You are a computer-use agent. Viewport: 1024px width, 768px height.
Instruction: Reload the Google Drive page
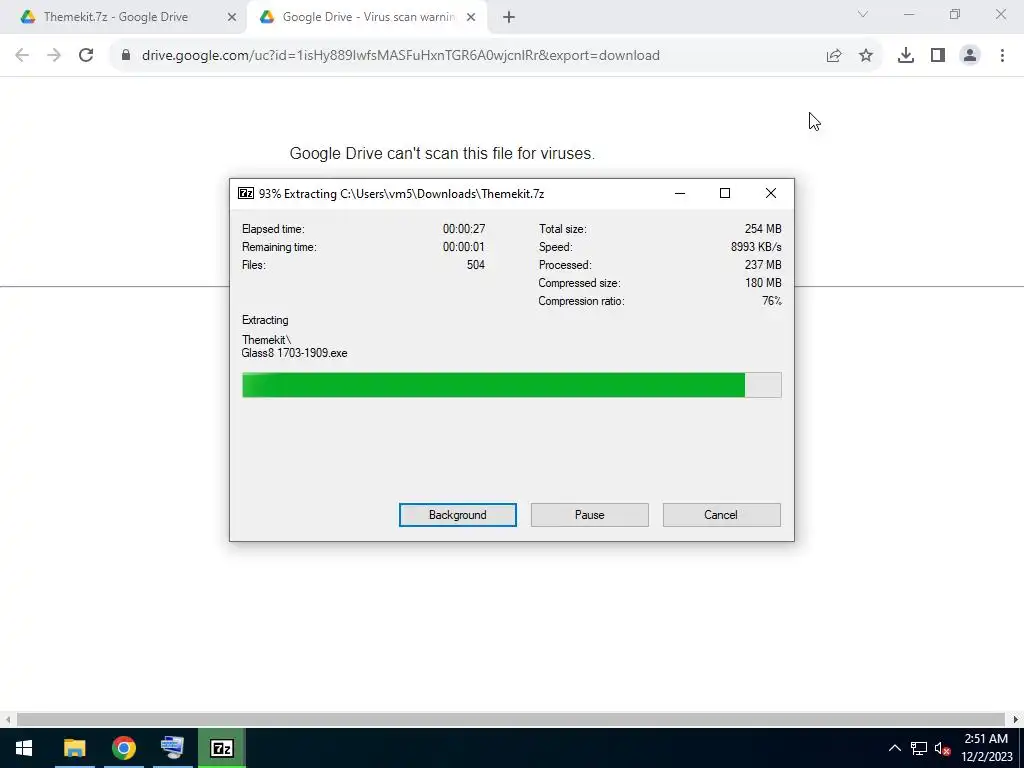click(86, 56)
